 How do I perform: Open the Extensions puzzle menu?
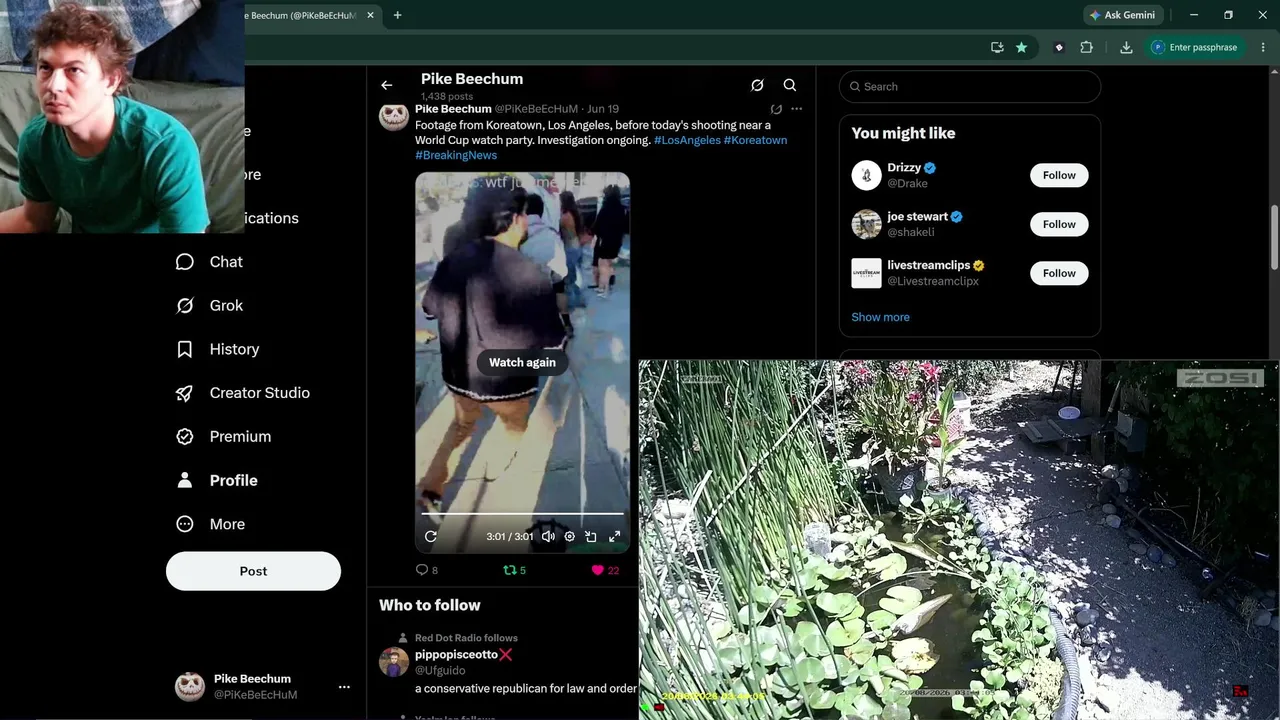(1086, 47)
